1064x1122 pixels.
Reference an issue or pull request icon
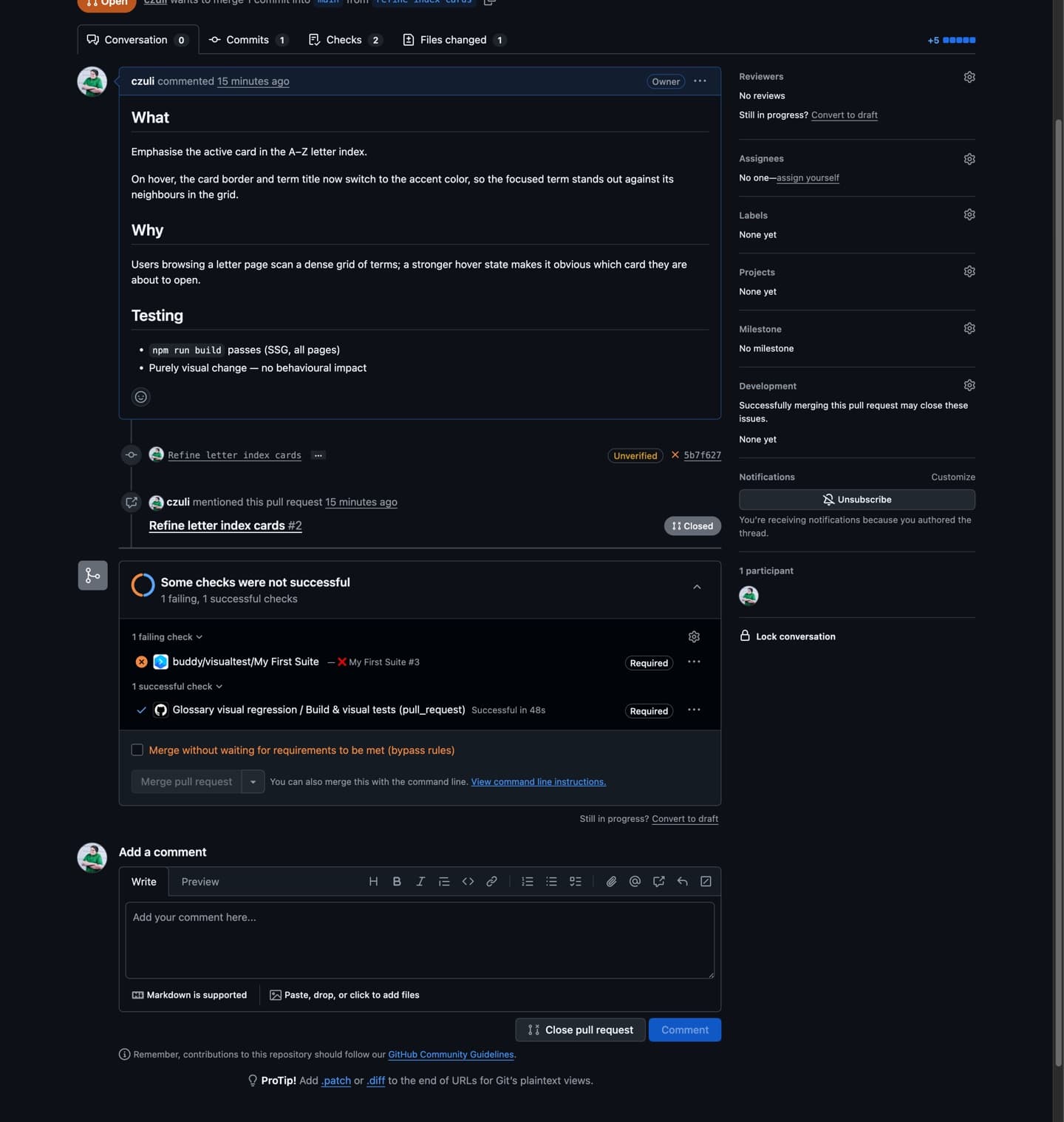point(658,881)
